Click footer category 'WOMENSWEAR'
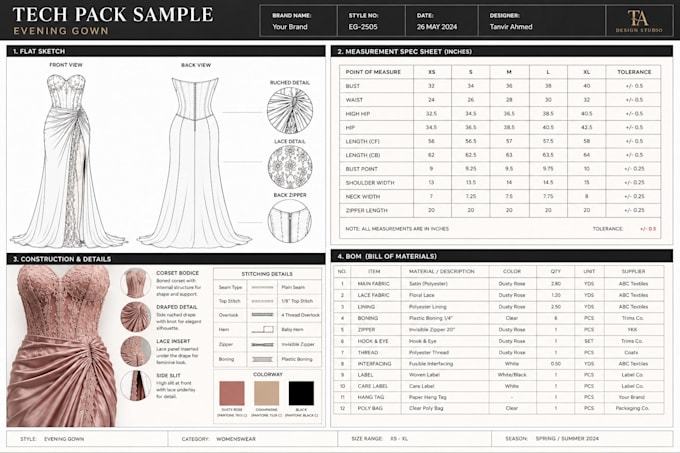 tap(236, 439)
